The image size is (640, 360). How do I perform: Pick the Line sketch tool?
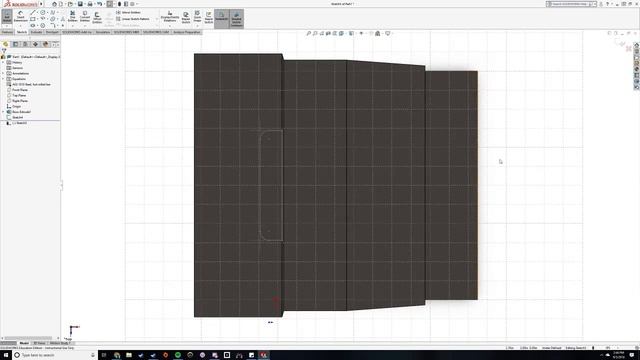pyautogui.click(x=33, y=13)
